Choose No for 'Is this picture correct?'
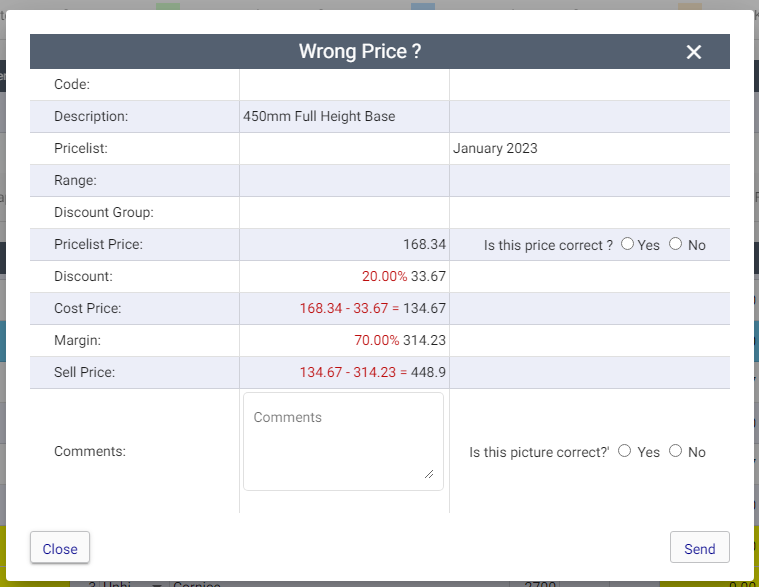This screenshot has height=587, width=759. (675, 451)
